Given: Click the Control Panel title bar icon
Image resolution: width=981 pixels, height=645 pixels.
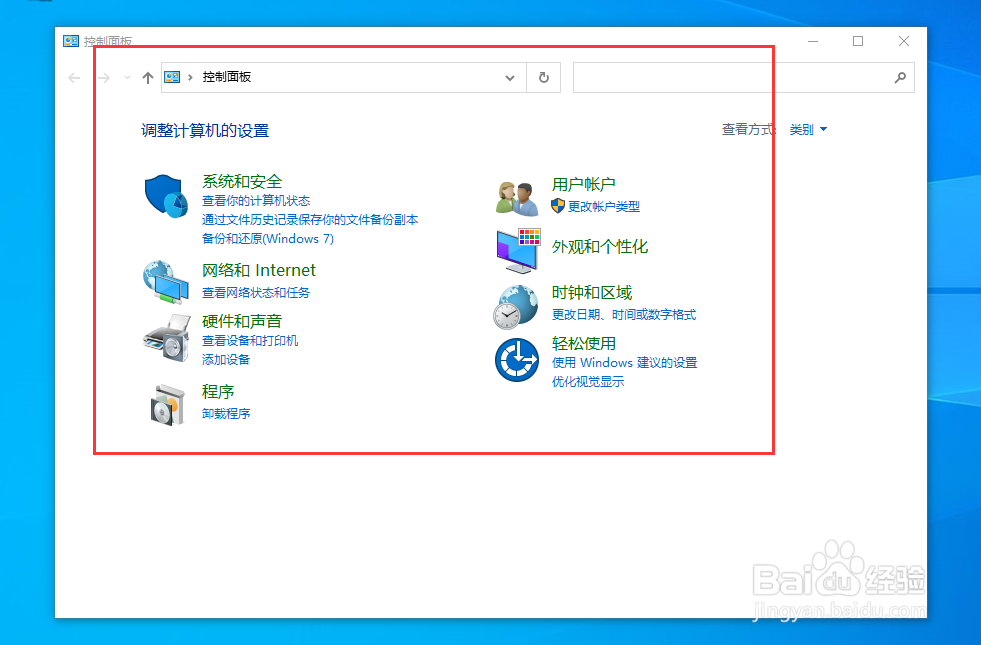Looking at the screenshot, I should coord(71,41).
